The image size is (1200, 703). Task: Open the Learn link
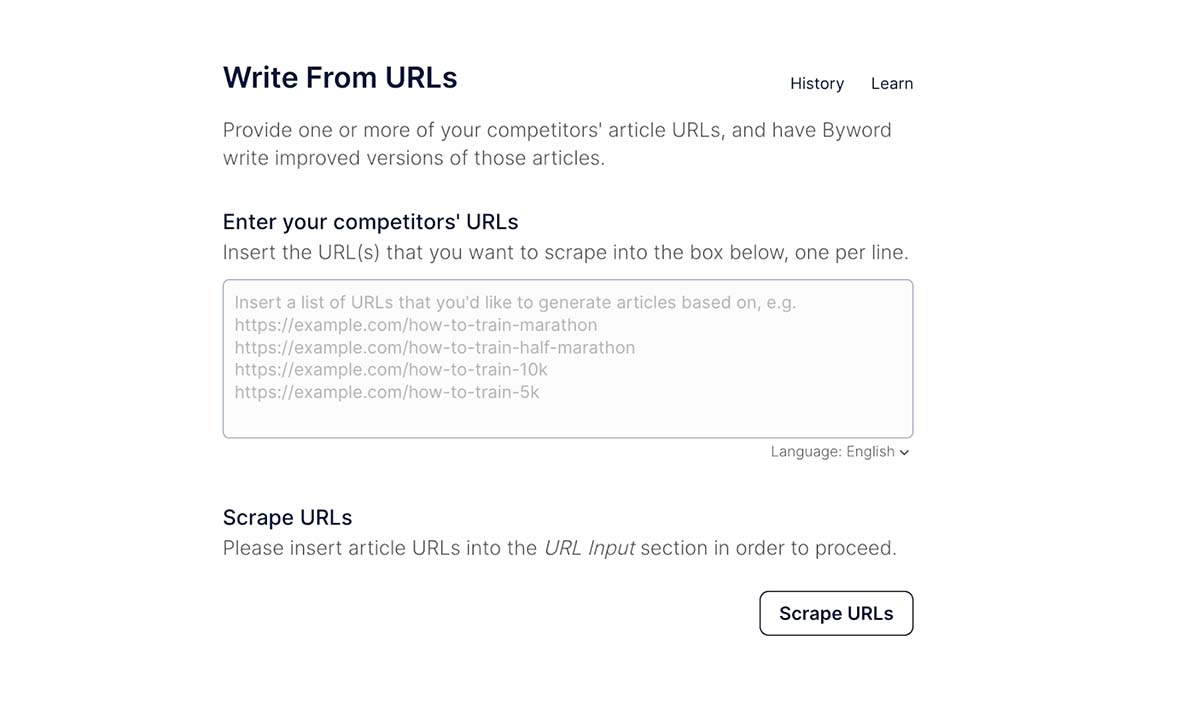click(891, 84)
